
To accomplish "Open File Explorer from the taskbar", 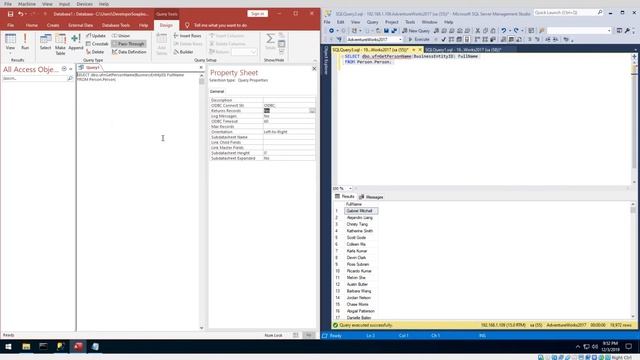I will click(x=26, y=347).
